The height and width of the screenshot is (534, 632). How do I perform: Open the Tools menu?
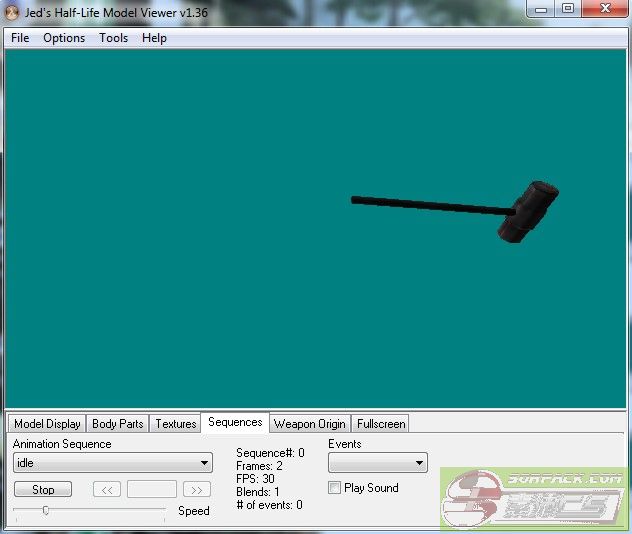(x=114, y=38)
